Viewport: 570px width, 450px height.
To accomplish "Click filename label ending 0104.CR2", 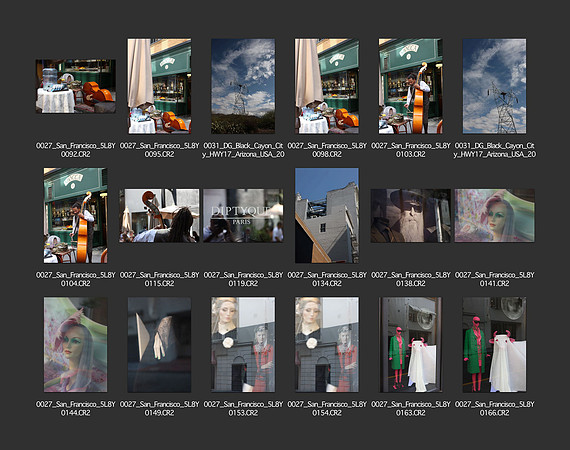I will point(76,279).
